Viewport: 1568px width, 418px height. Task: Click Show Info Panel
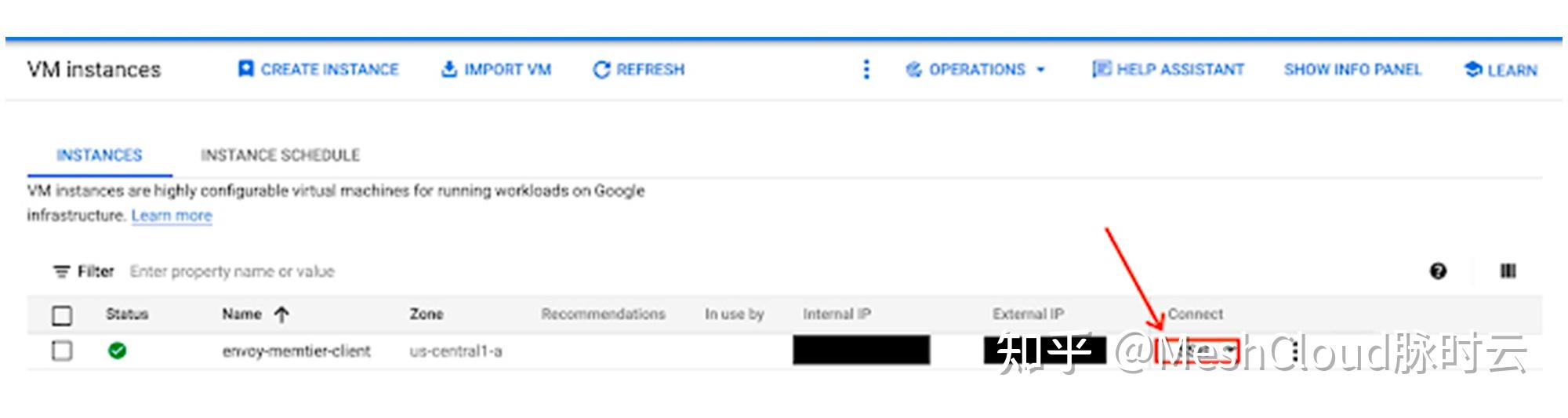coord(1352,70)
